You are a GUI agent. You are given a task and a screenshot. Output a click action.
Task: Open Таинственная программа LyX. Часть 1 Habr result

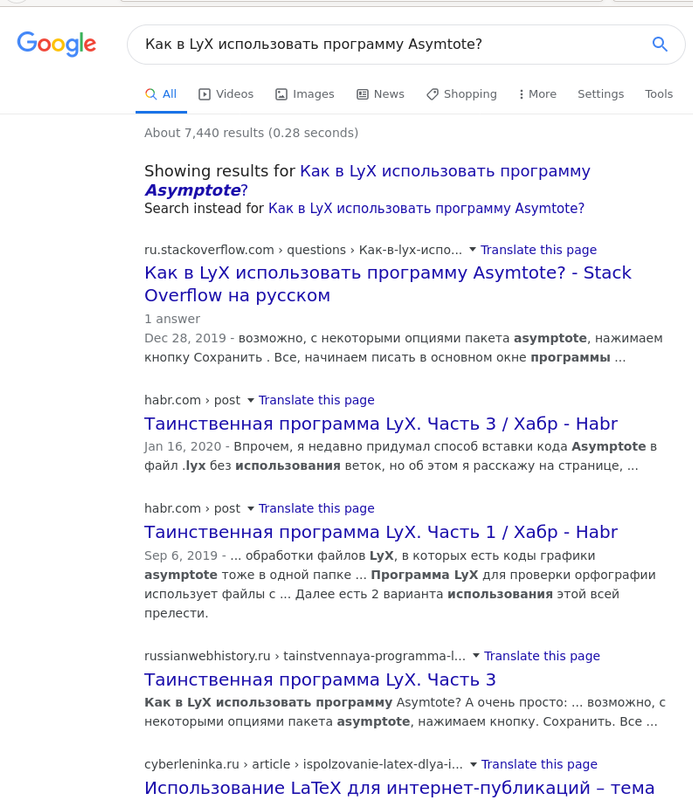pyautogui.click(x=381, y=532)
